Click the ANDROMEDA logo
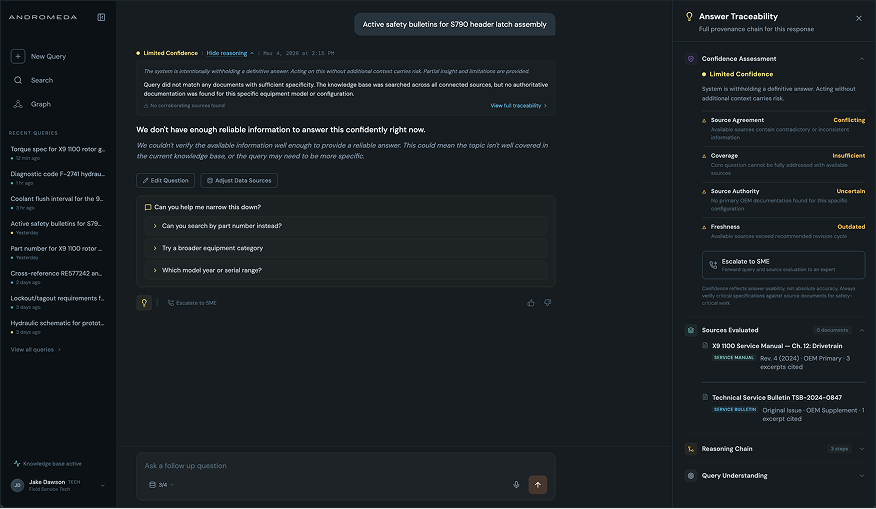 pos(43,17)
